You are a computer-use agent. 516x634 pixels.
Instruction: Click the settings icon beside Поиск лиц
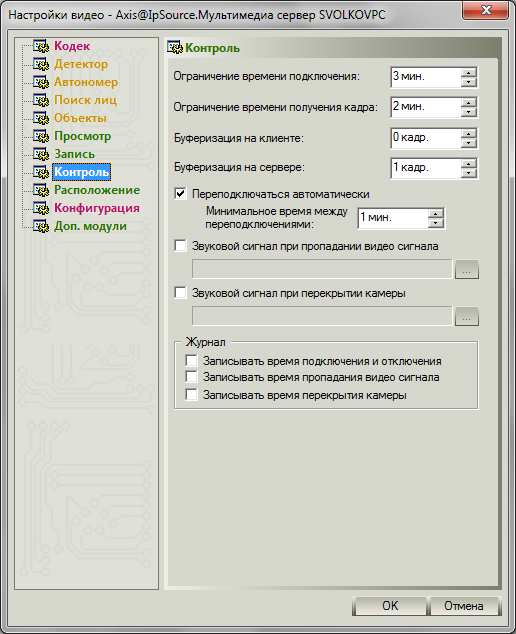41,100
